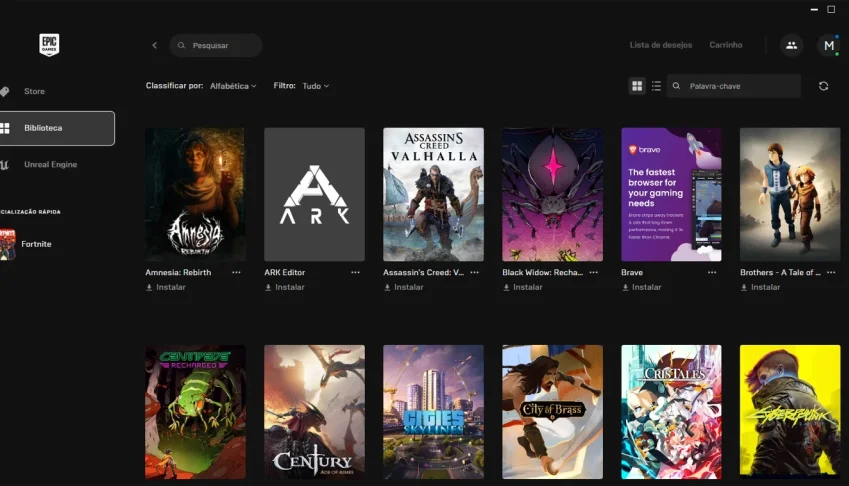This screenshot has height=486, width=849.
Task: Click the Brave title text
Action: pos(632,272)
